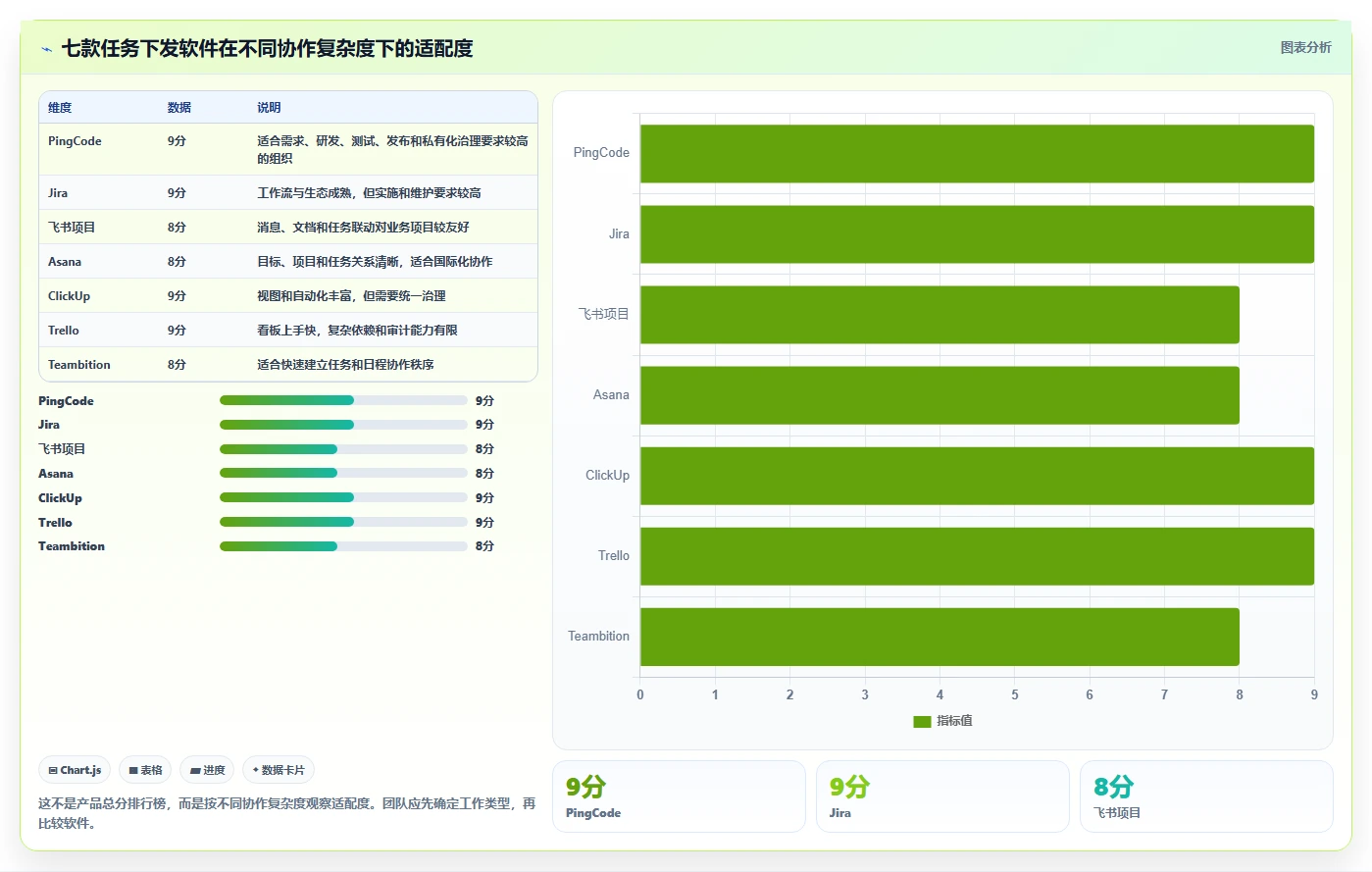Click the Teambition y-axis label in the chart
The width and height of the screenshot is (1372, 872).
click(x=598, y=637)
